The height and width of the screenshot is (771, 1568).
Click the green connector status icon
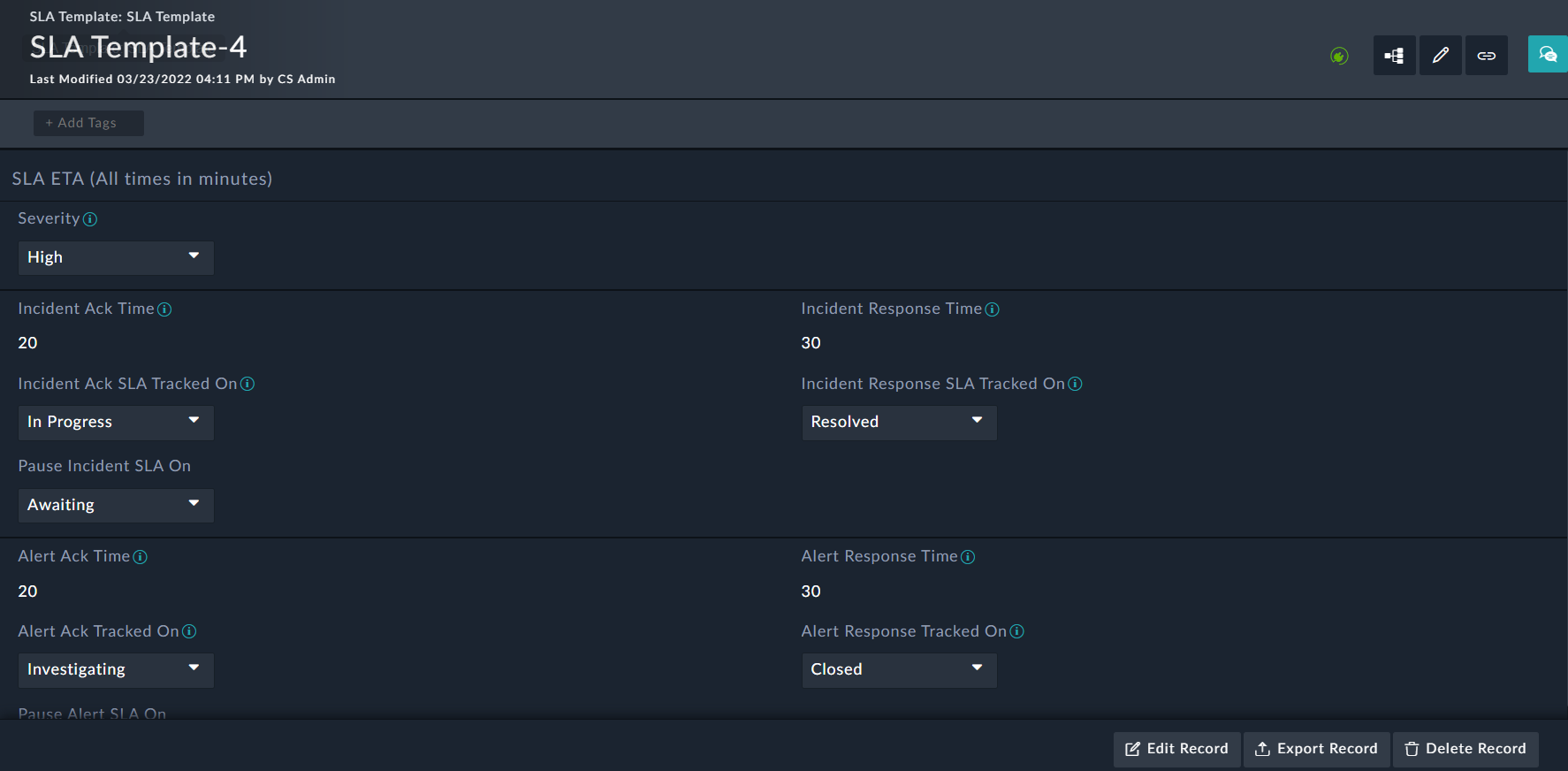1338,55
